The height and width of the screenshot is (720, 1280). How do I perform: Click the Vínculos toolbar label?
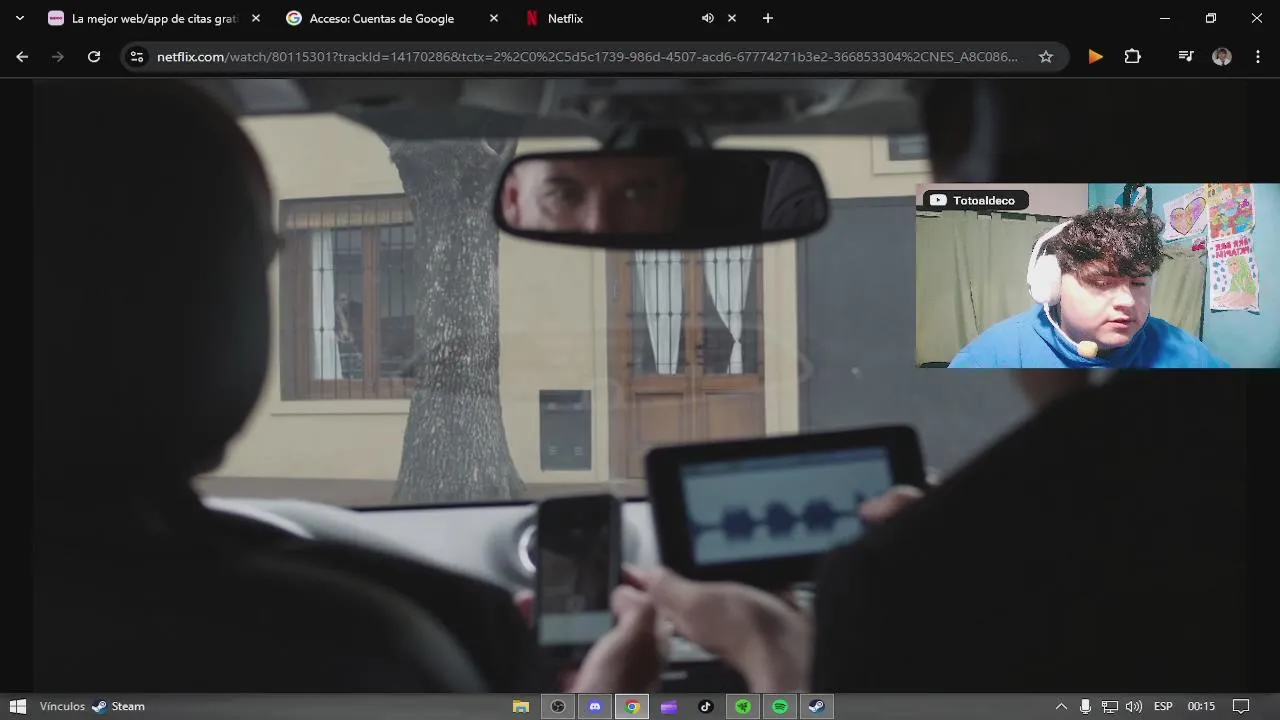(x=62, y=706)
